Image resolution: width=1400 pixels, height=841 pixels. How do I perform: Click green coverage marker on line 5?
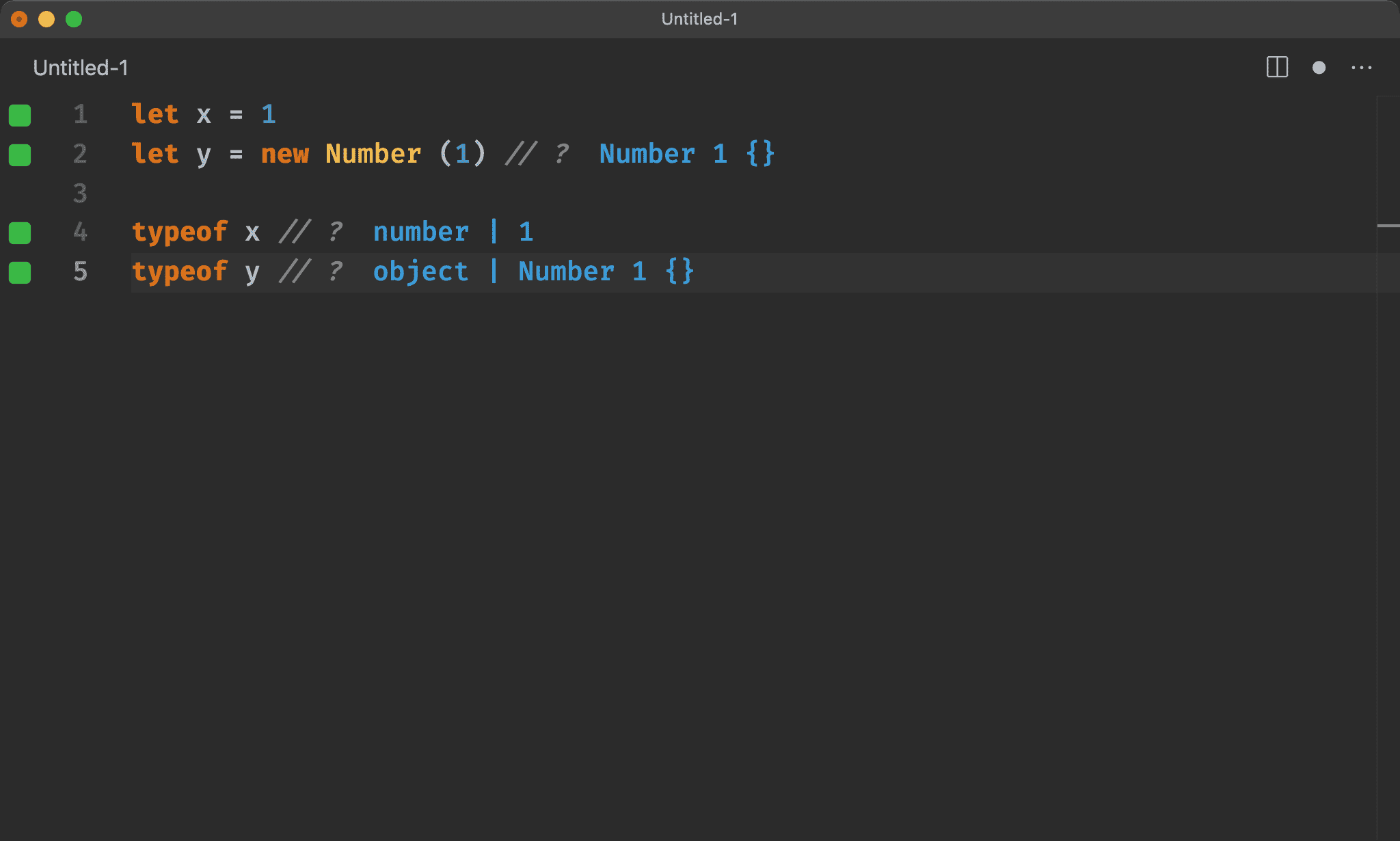[x=20, y=273]
